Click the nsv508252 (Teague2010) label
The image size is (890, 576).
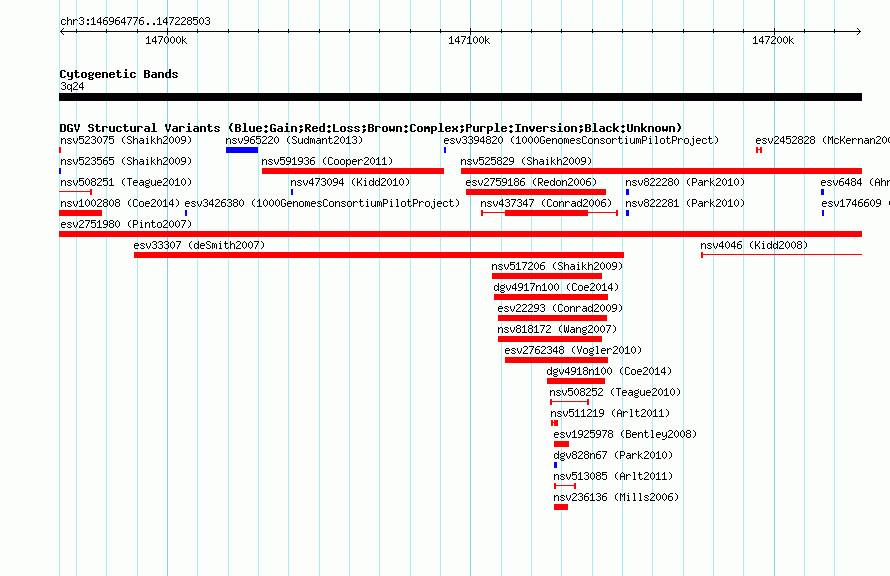[x=615, y=392]
